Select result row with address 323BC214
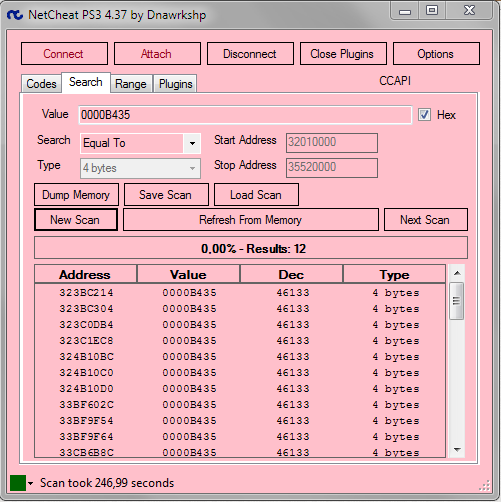The height and width of the screenshot is (502, 501). 240,293
